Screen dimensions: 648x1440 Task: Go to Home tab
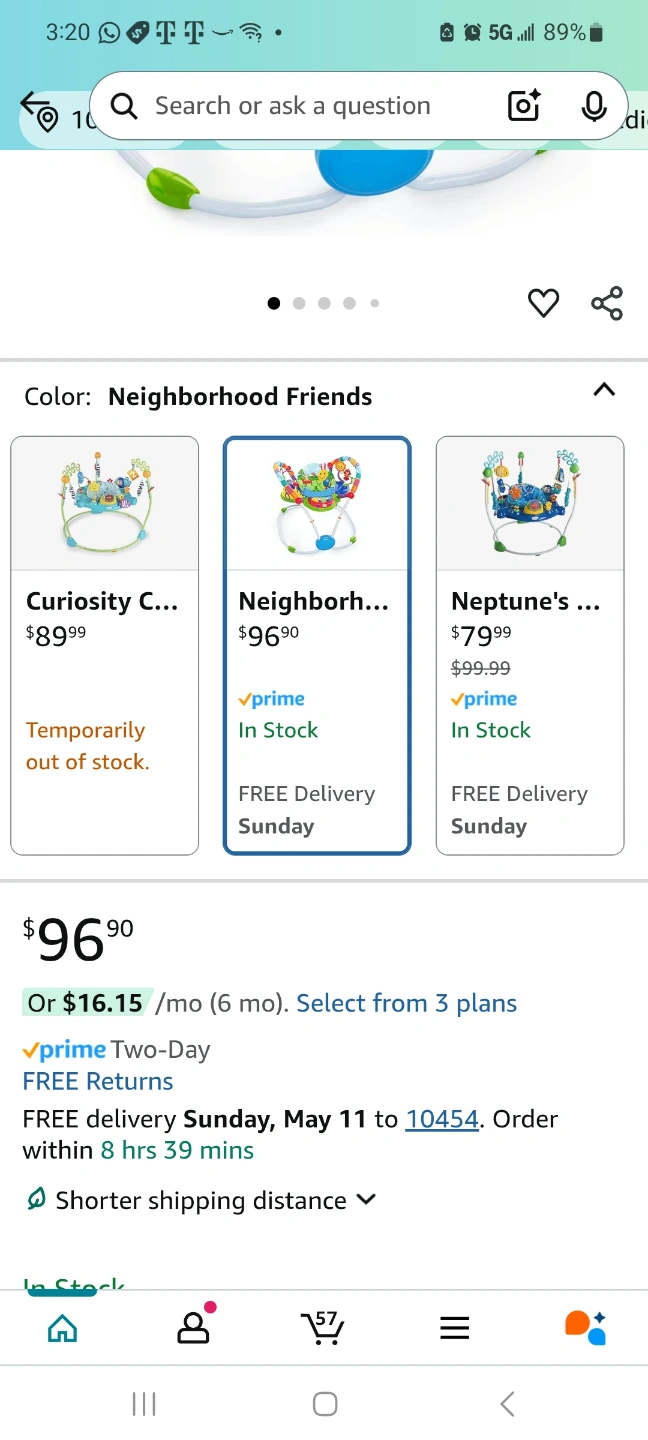click(62, 1328)
